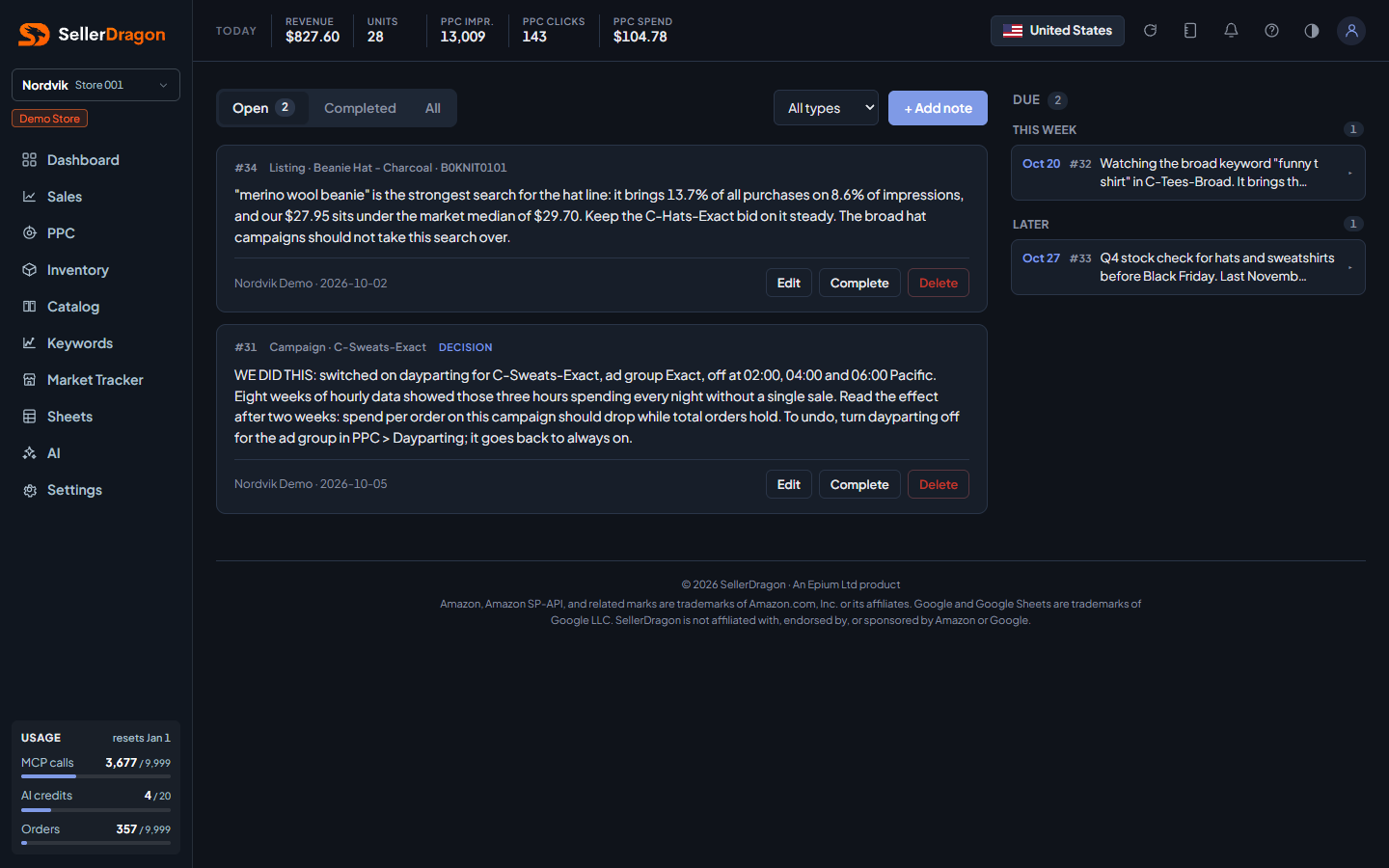Click the + Add note button
Screen dimensions: 1389x868
click(938, 108)
